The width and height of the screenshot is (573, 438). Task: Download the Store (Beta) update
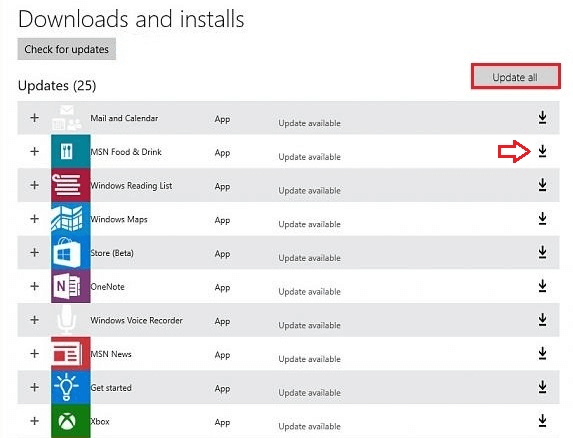point(543,252)
